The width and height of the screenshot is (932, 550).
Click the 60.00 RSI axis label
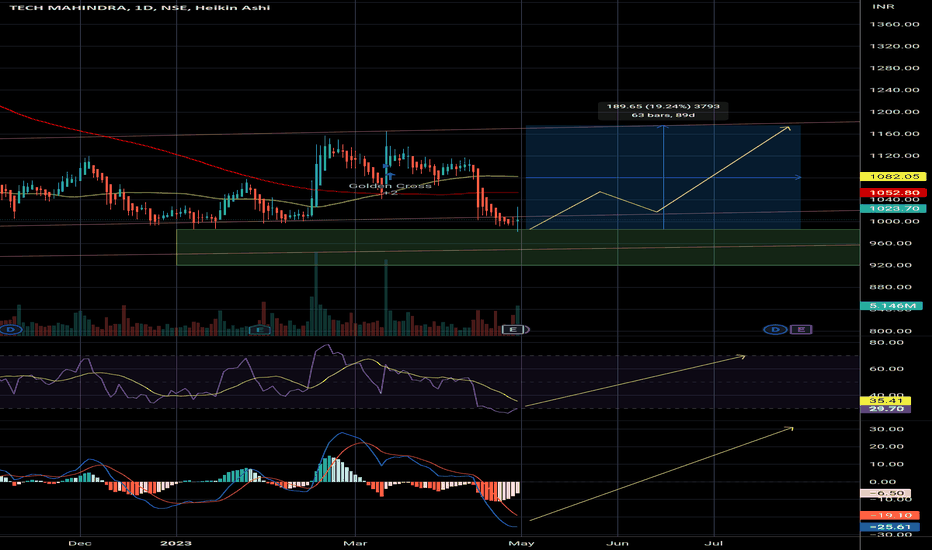[x=886, y=369]
